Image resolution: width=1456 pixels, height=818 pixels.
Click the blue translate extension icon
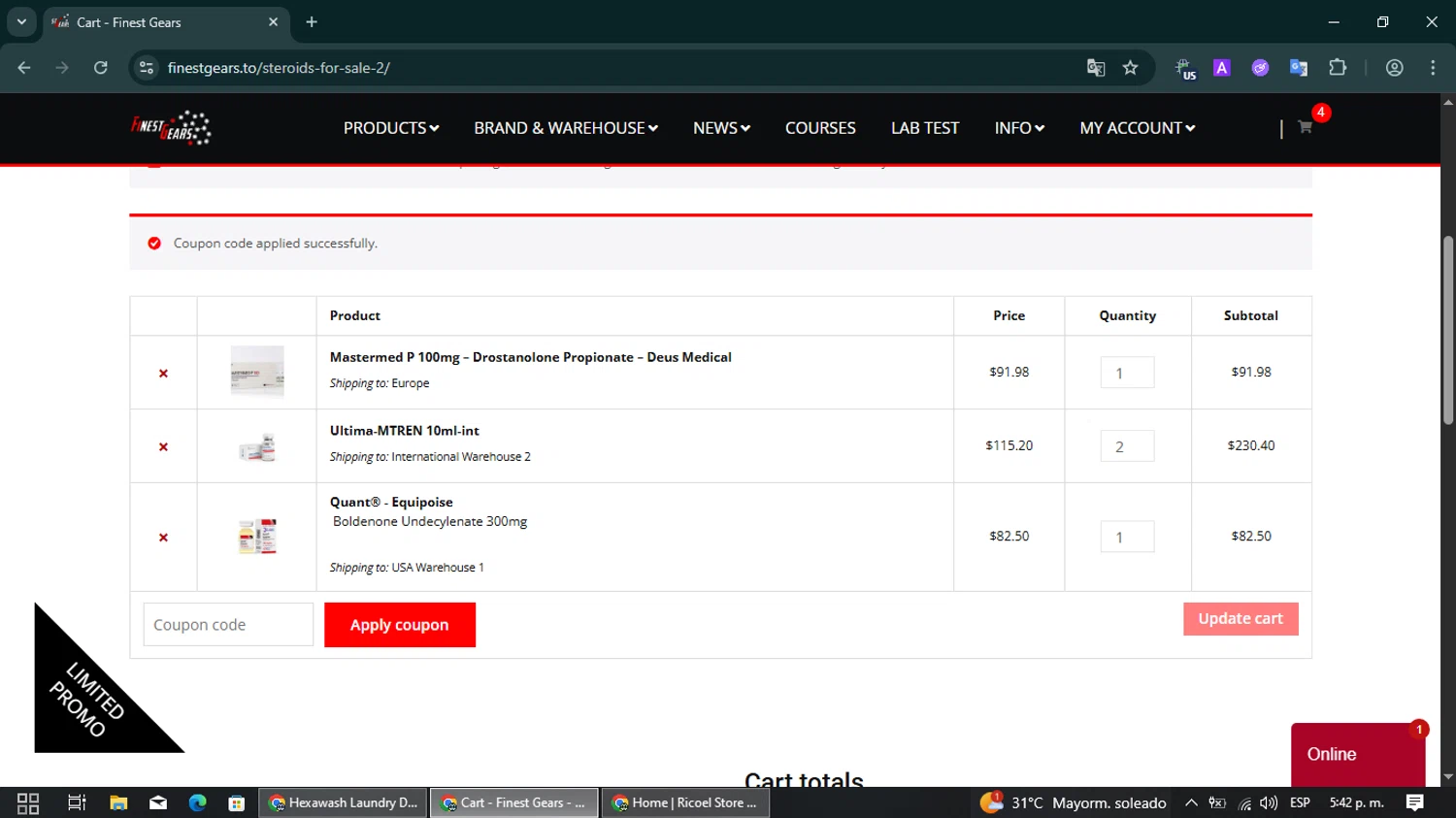[1299, 68]
